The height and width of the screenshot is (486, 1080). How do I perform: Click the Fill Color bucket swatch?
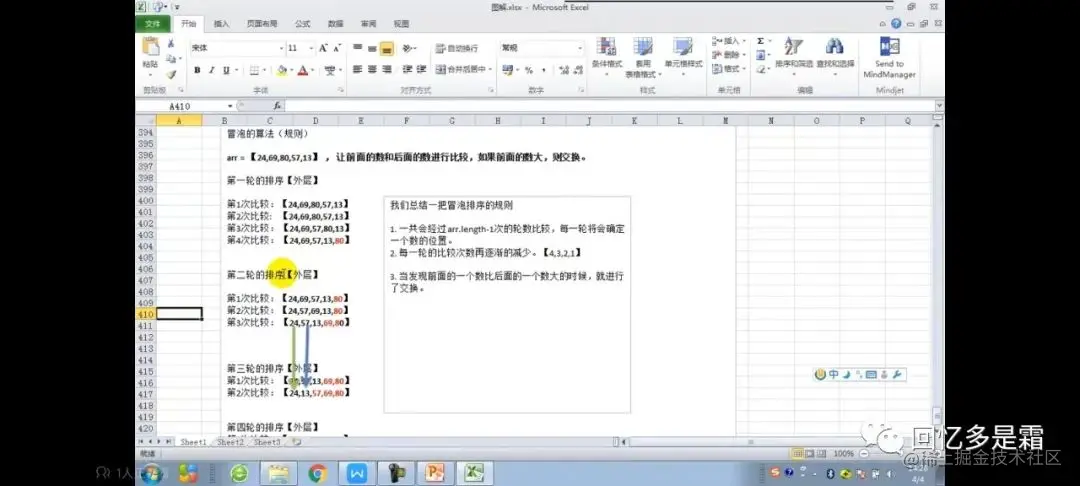point(281,70)
